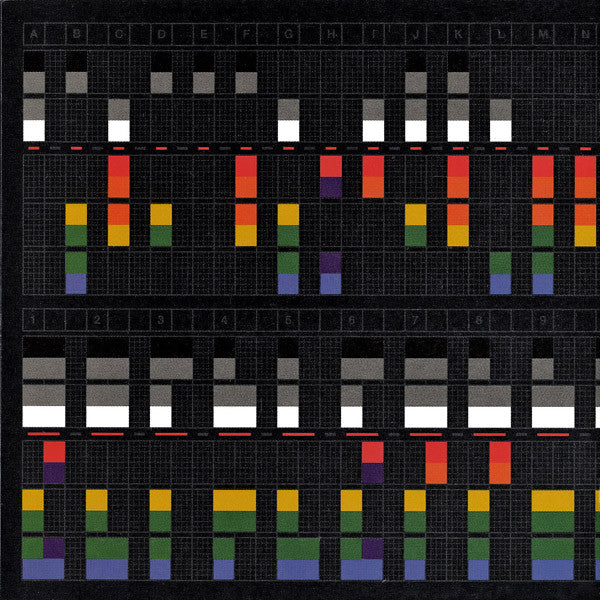Click the letter I header cell
This screenshot has height=600, width=600.
[x=374, y=34]
